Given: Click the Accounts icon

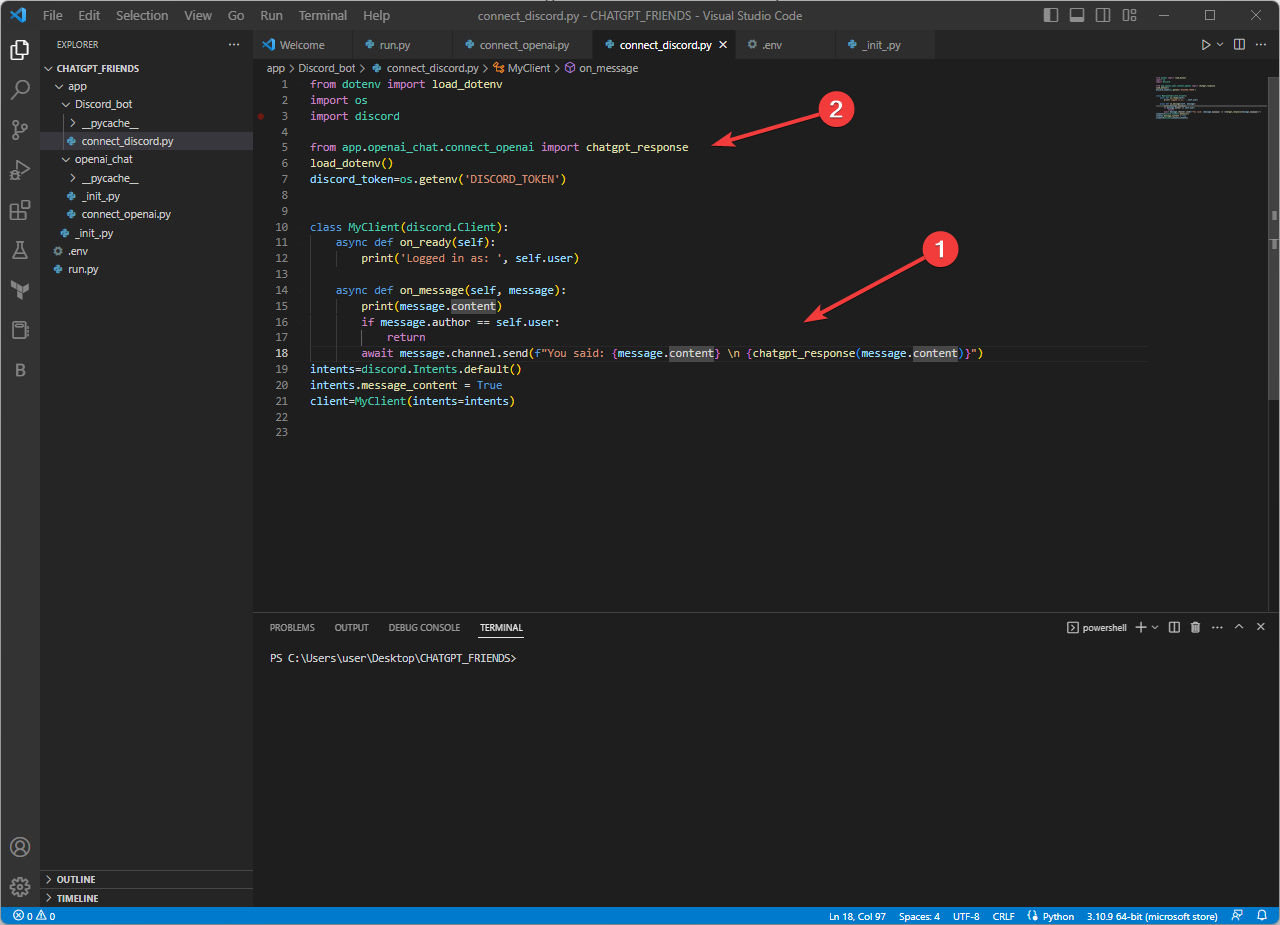Looking at the screenshot, I should point(19,847).
